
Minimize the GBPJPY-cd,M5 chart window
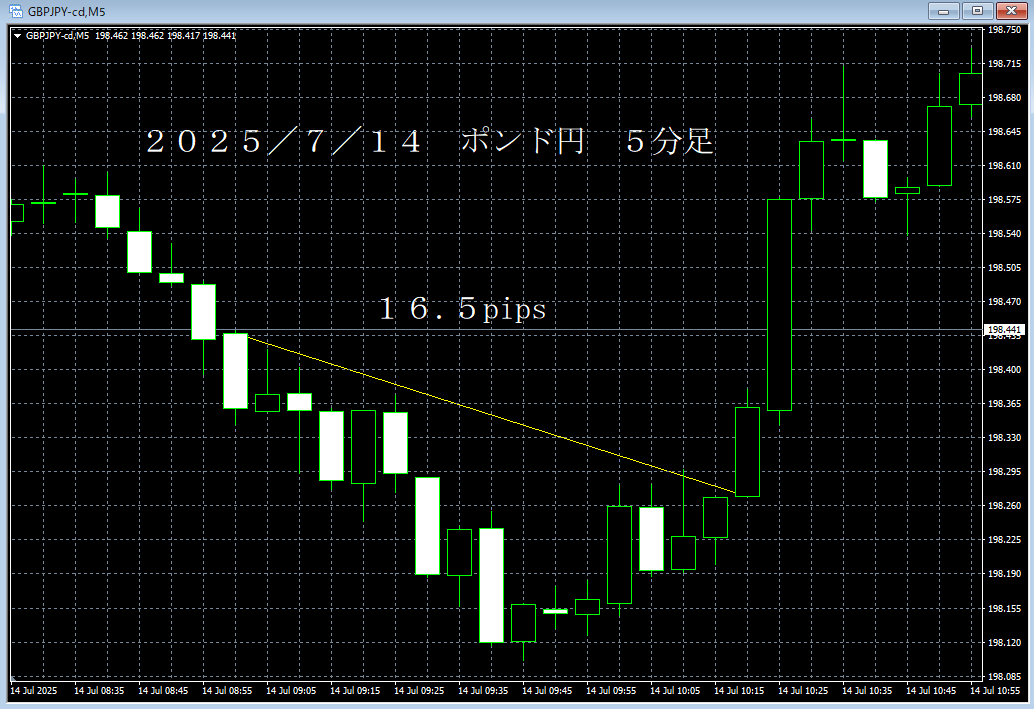pyautogui.click(x=944, y=11)
